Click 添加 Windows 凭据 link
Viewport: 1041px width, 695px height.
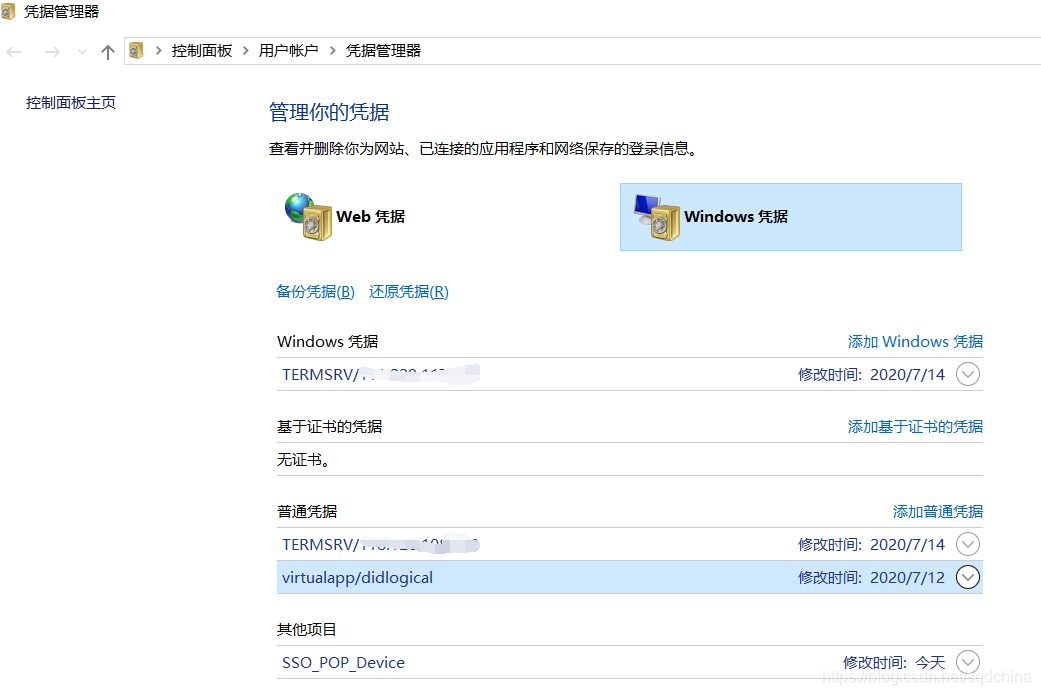[915, 341]
